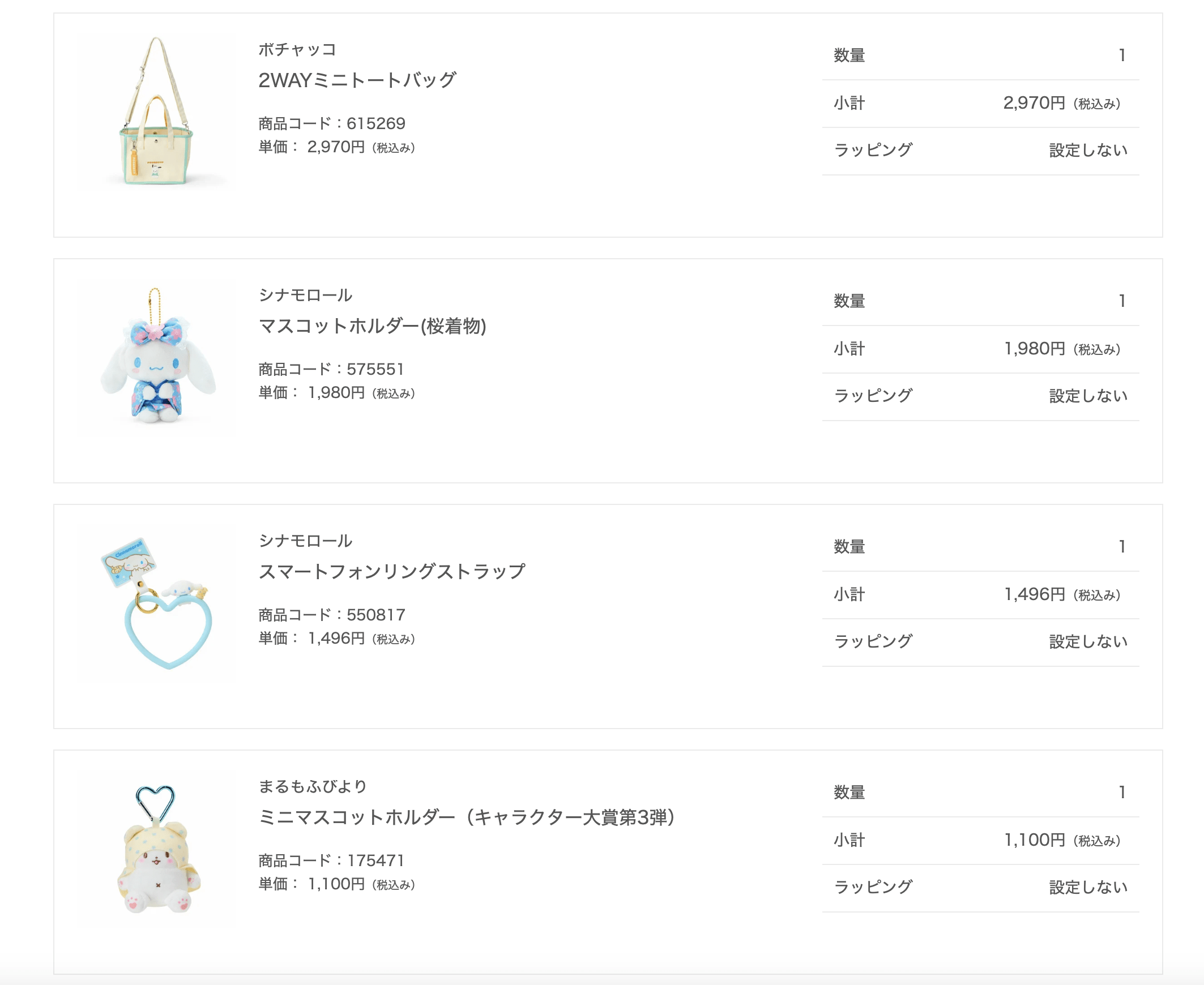Click product code 615269

(376, 123)
